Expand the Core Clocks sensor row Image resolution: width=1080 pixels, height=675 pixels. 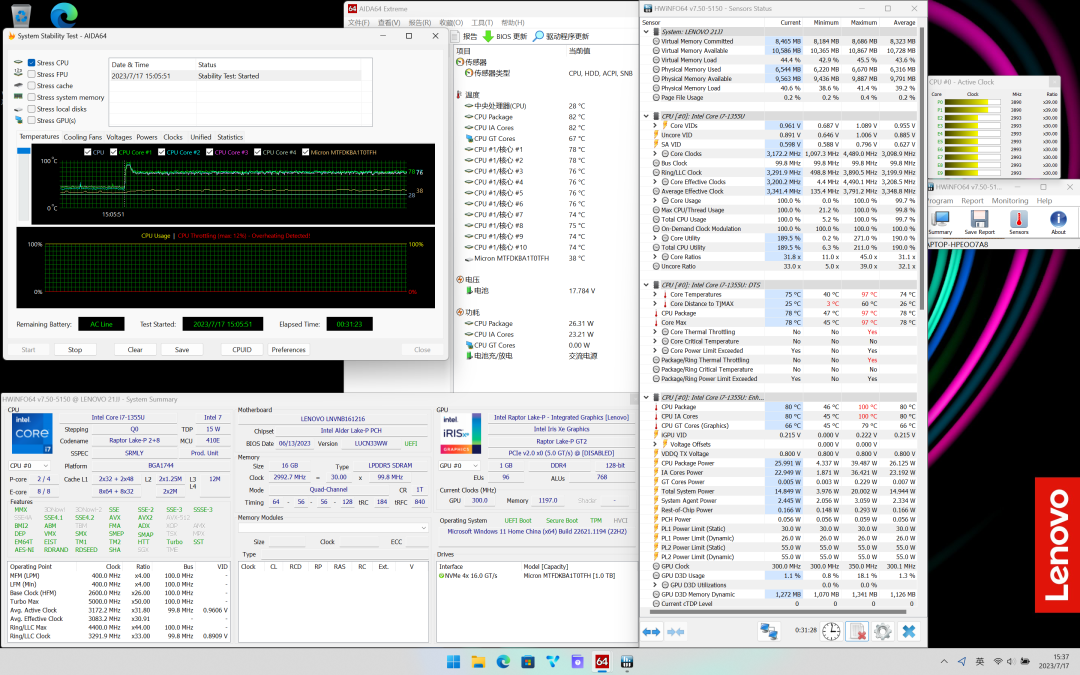[656, 153]
